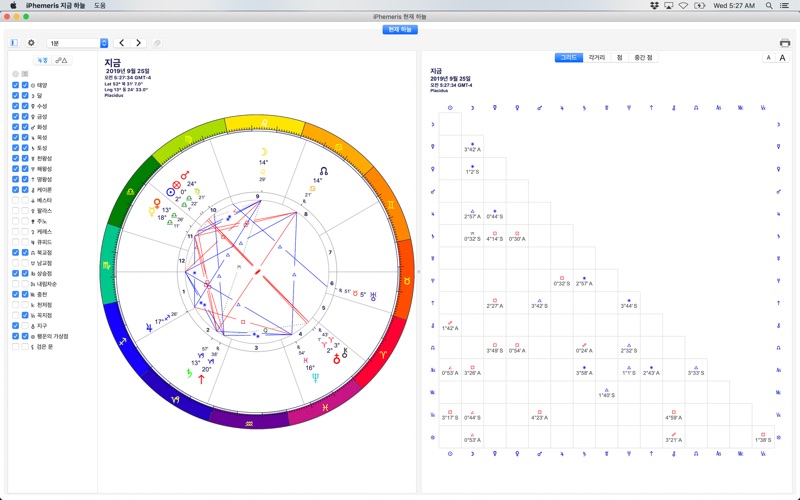Select the aspects tab with triangle symbol

(61, 60)
